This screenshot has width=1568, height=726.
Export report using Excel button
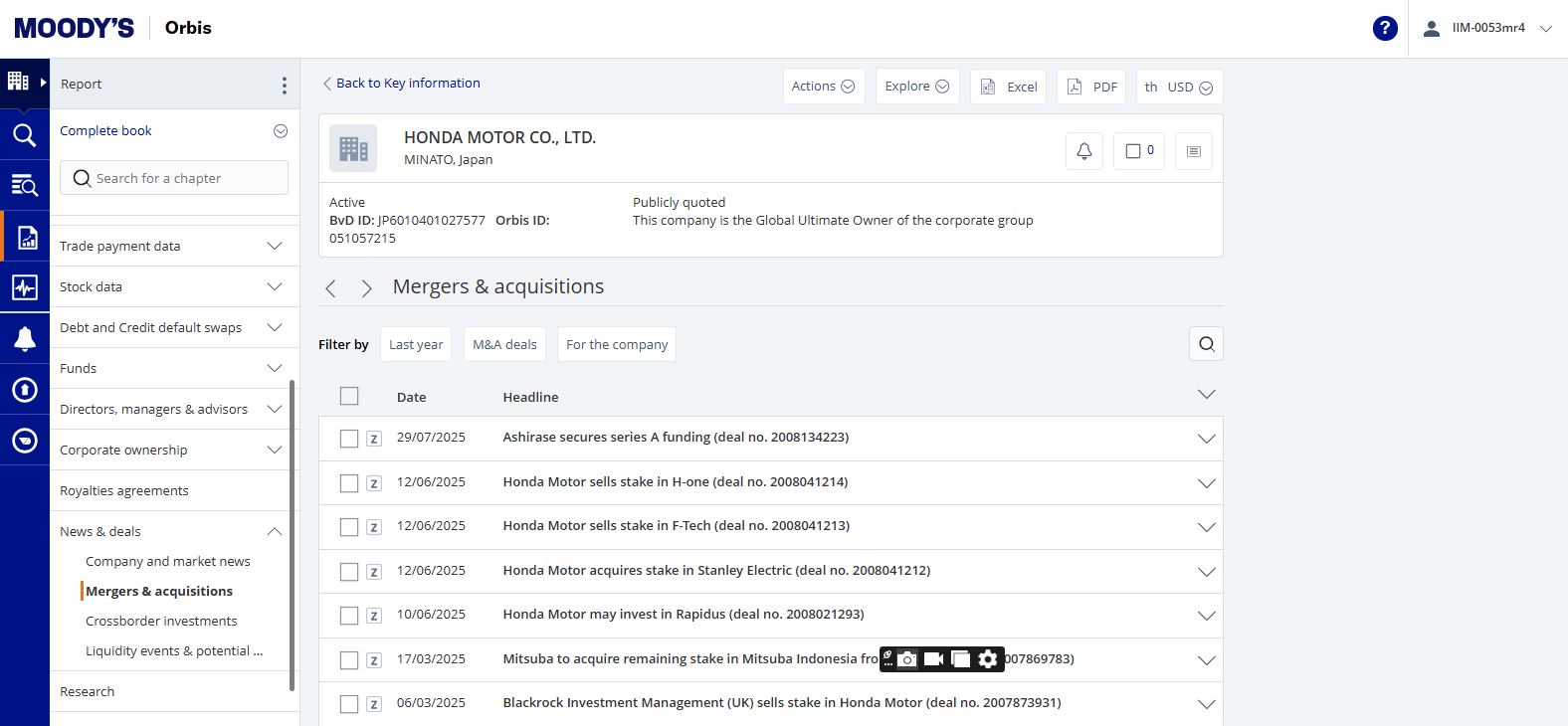click(x=1009, y=87)
